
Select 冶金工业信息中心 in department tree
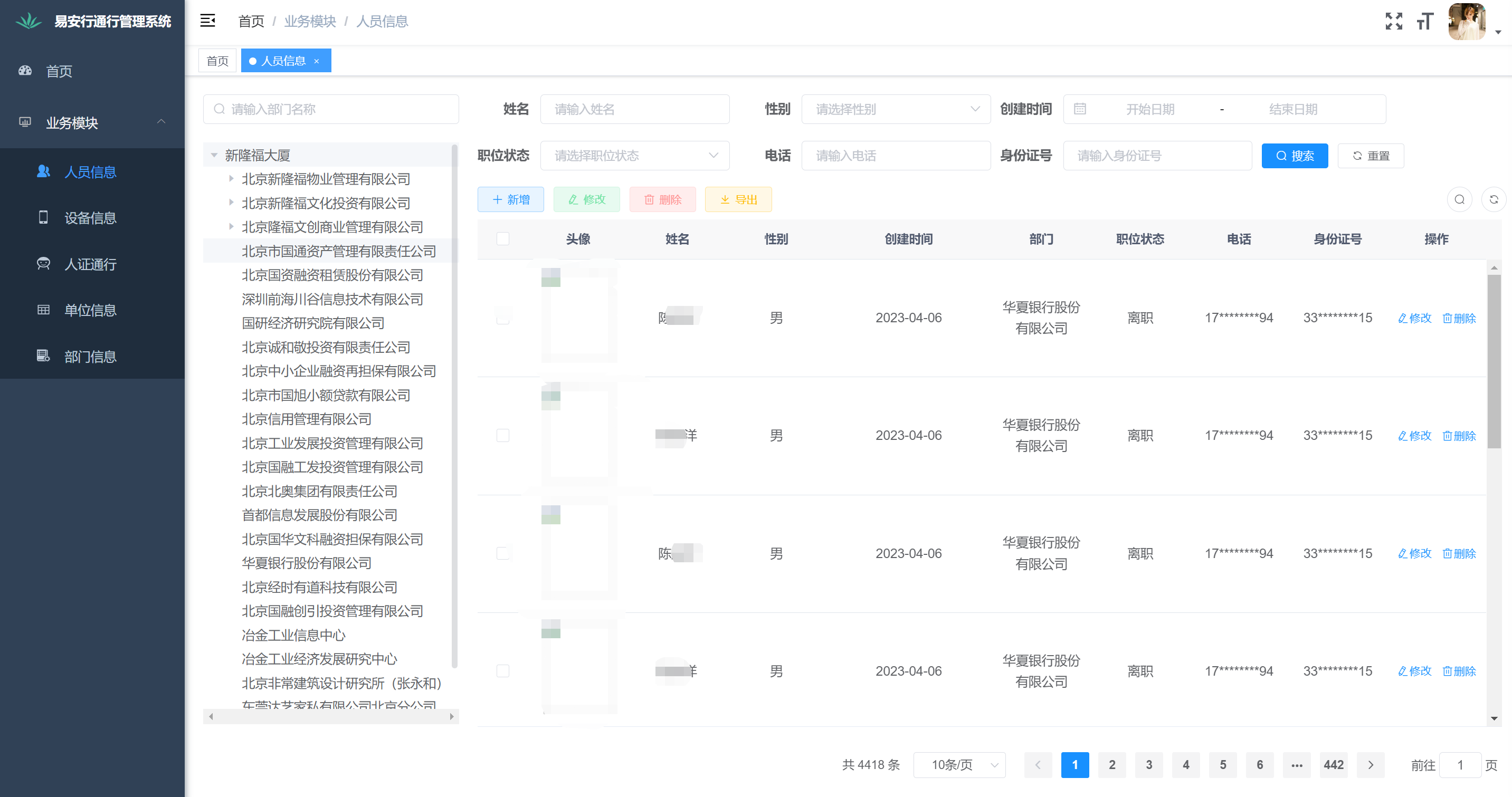coord(293,635)
